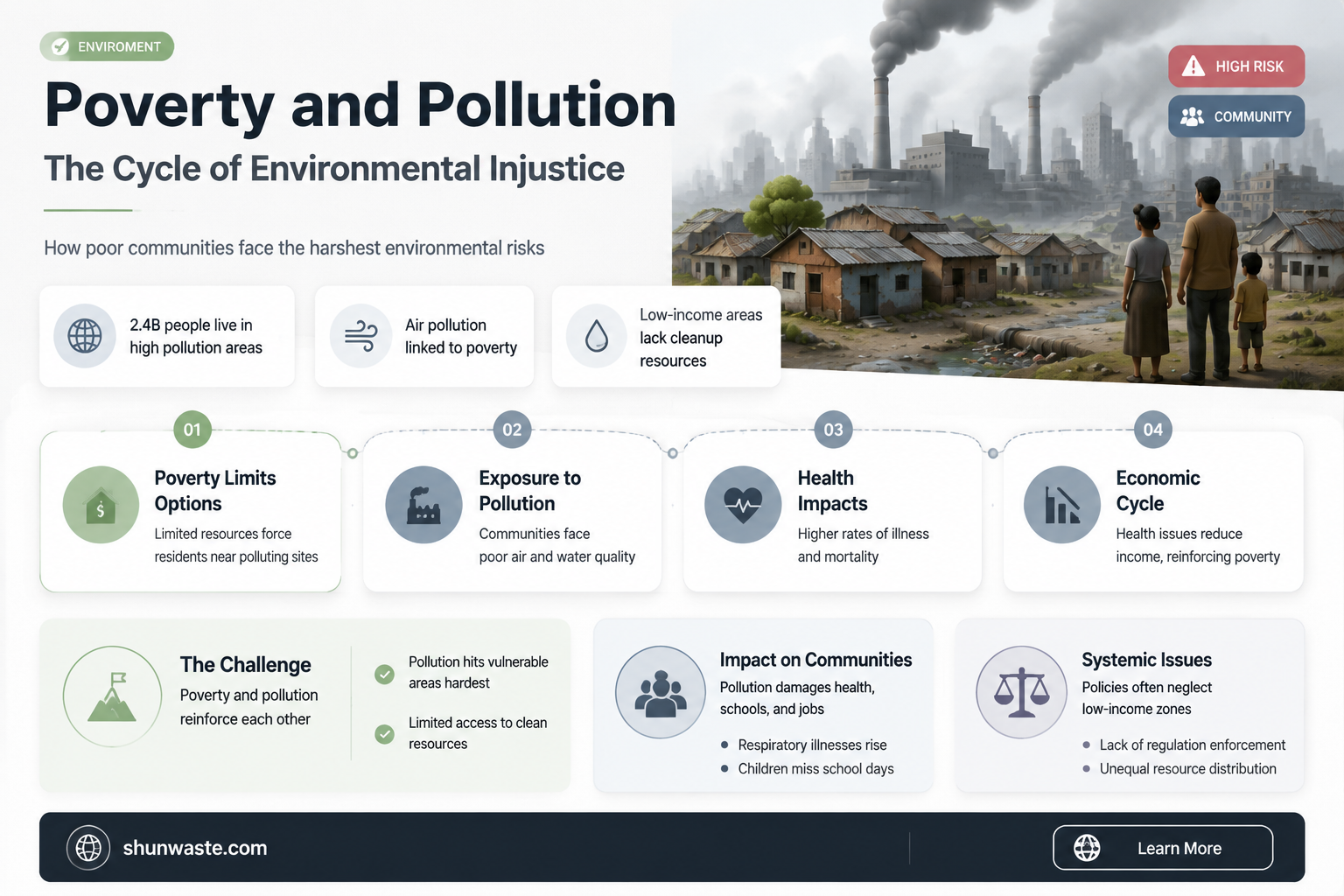Screen dimensions: 1344x896
Task: Click the Systemic Issues heading
Action: [1146, 660]
